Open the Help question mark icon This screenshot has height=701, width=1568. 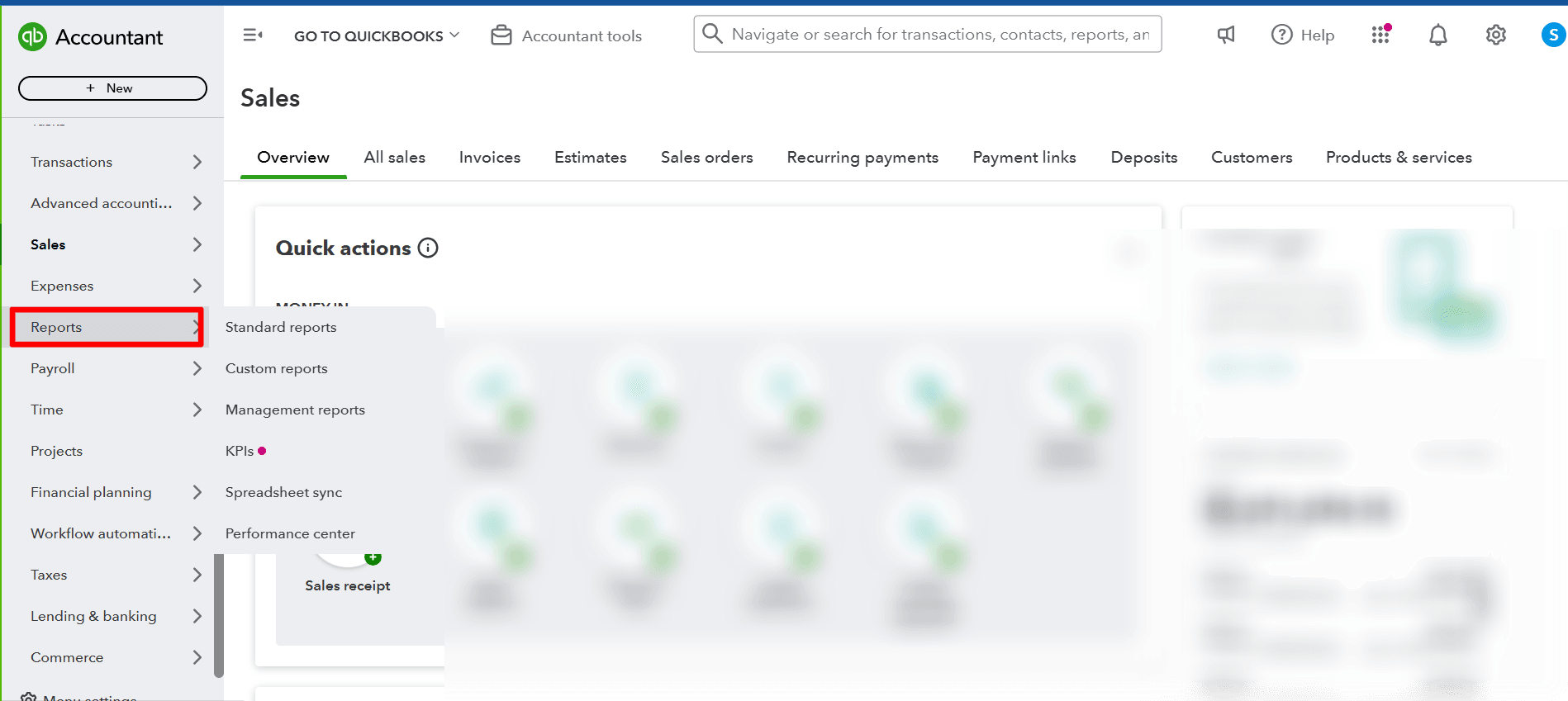pos(1281,35)
